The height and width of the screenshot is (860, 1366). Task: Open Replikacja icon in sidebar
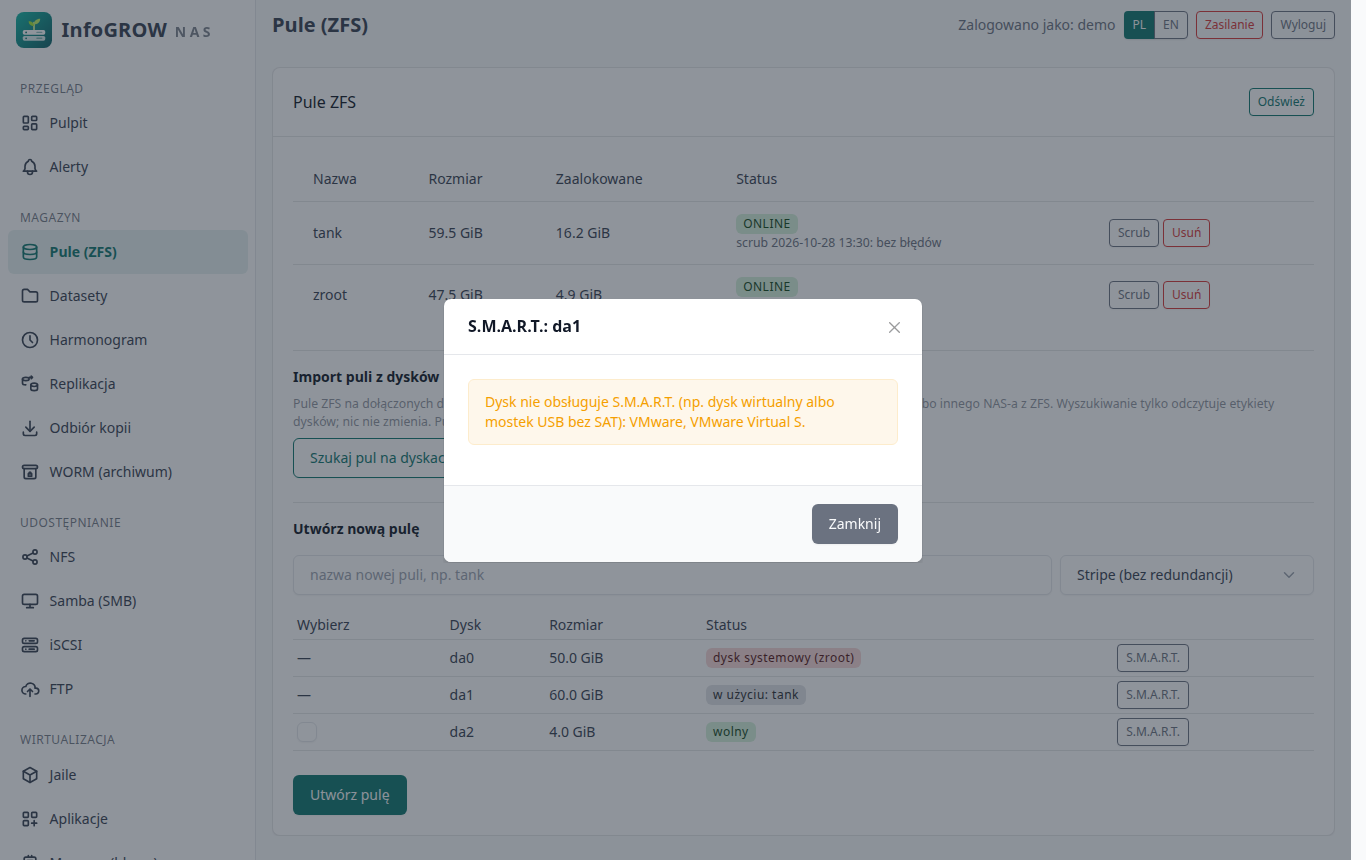(x=30, y=384)
